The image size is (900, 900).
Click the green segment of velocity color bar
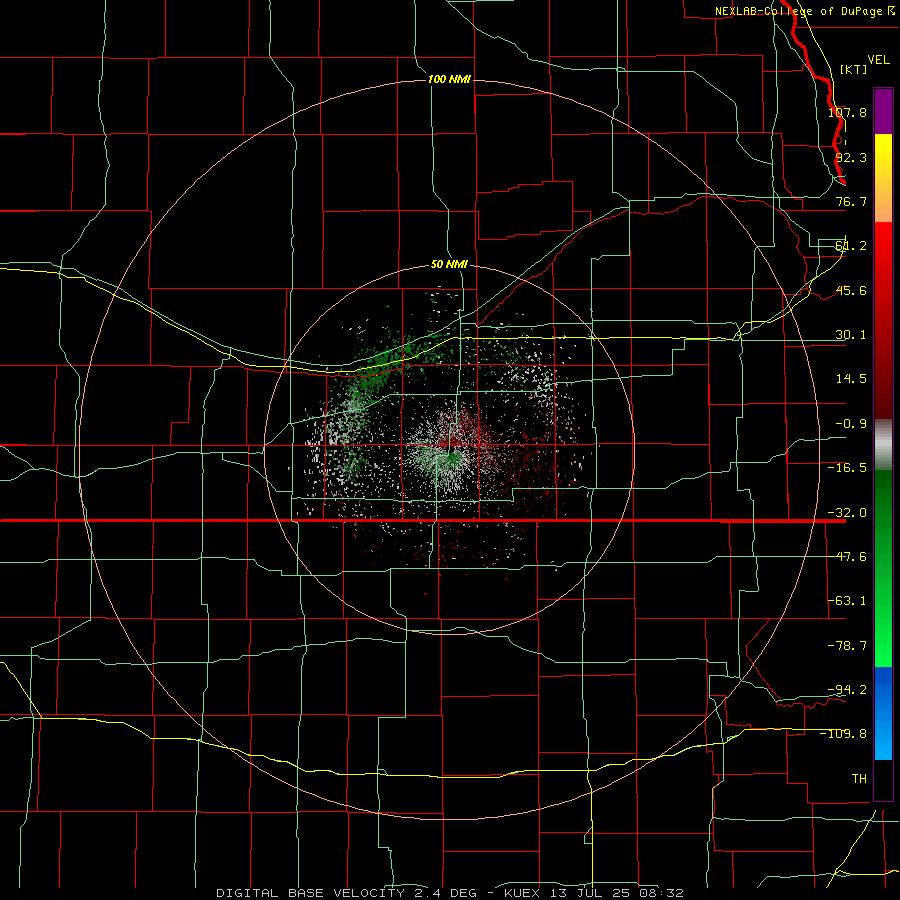click(883, 568)
